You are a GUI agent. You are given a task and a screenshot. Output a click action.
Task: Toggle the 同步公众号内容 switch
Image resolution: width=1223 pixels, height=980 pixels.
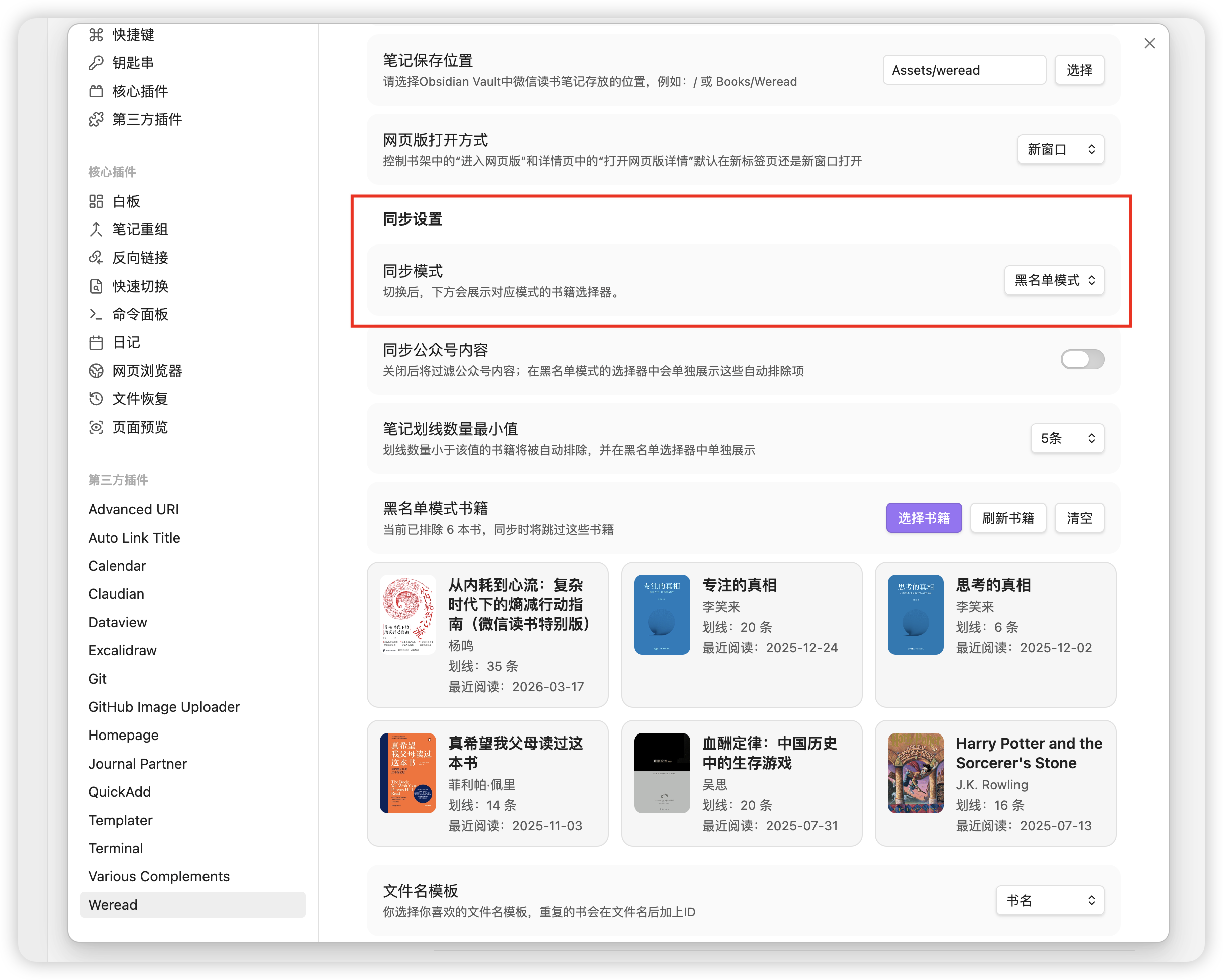coord(1082,359)
